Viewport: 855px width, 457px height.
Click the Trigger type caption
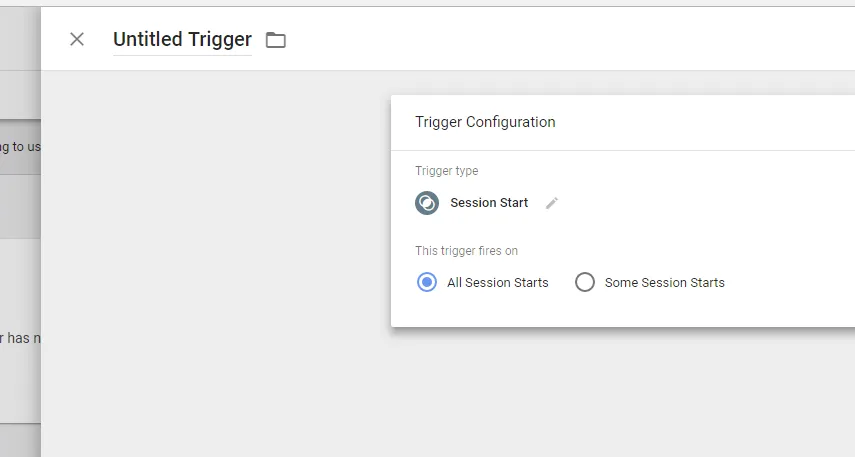(447, 171)
